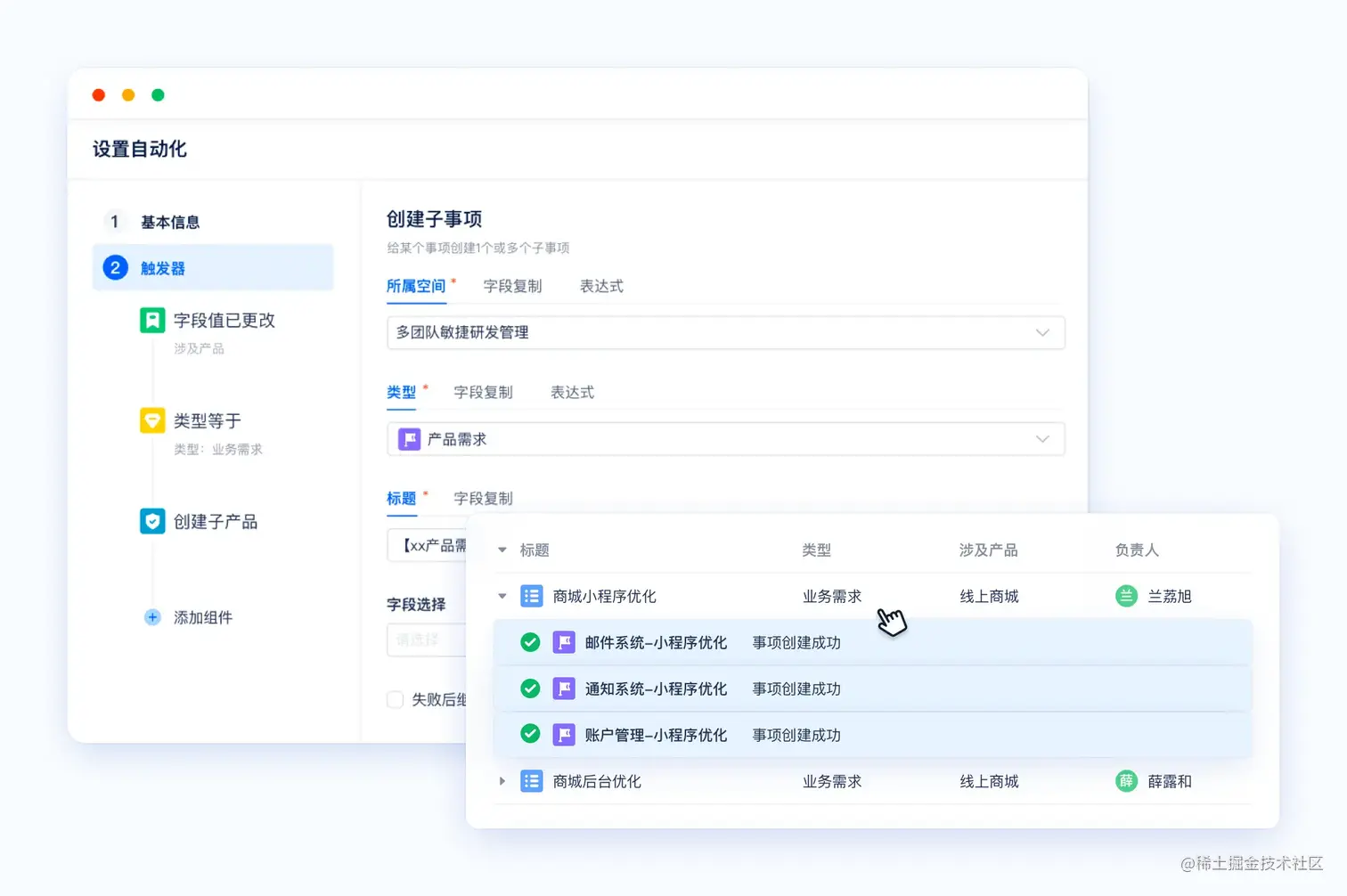Click the blue list icon of 商城后台优化
The height and width of the screenshot is (896, 1347).
[532, 781]
